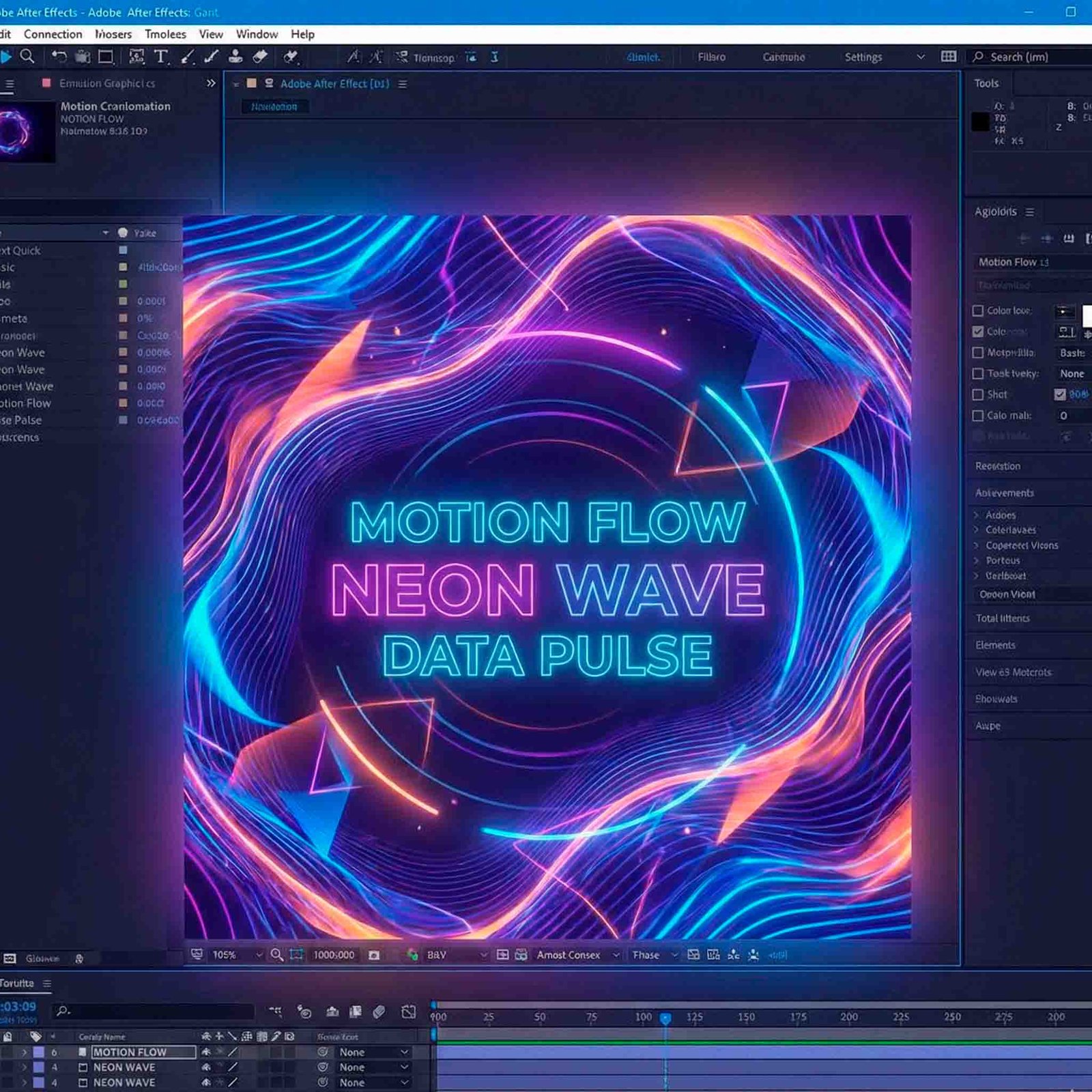The width and height of the screenshot is (1092, 1092).
Task: Select the Type (T) tool
Action: [x=161, y=57]
